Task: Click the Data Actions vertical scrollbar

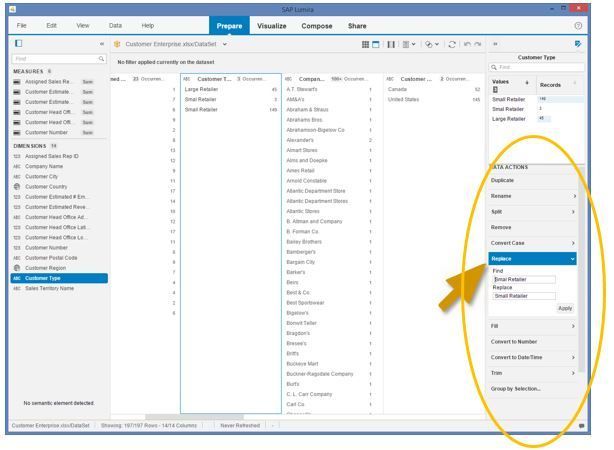Action: 581,268
